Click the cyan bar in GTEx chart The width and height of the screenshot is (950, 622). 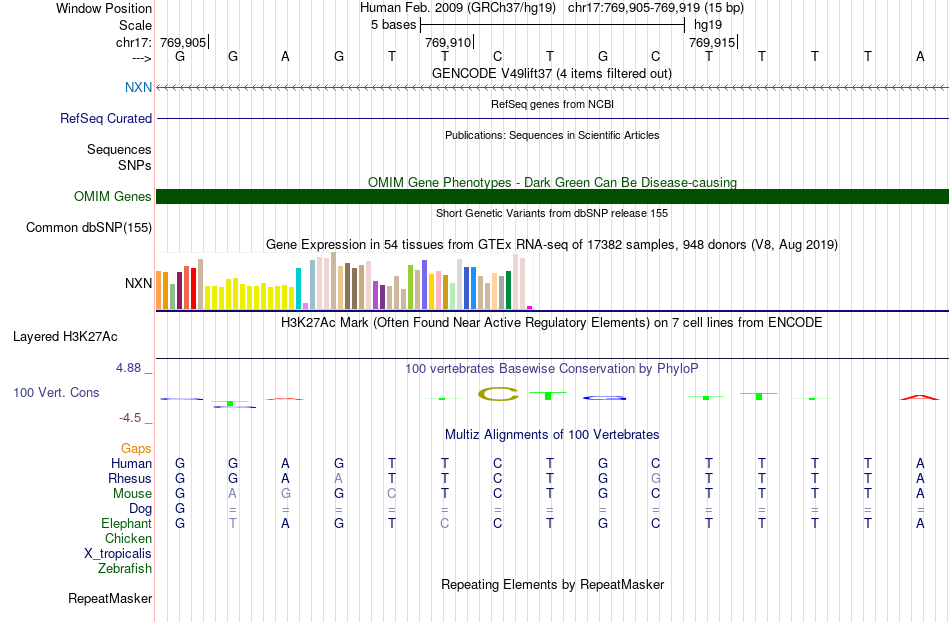pos(298,288)
